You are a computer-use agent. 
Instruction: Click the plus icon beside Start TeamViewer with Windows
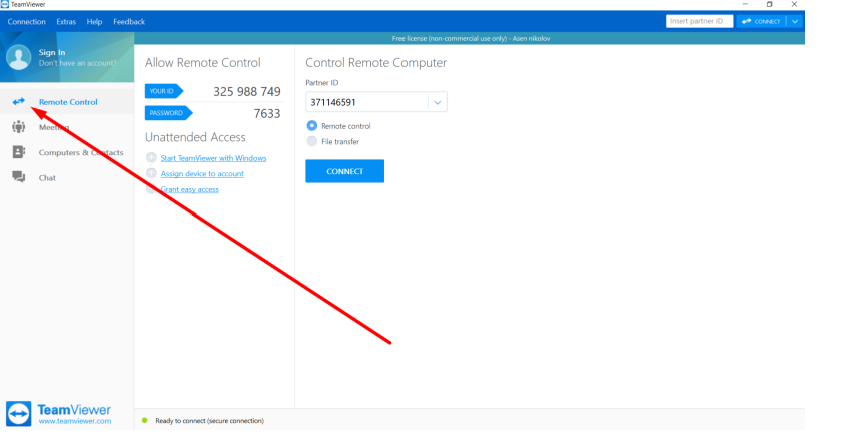[151, 158]
